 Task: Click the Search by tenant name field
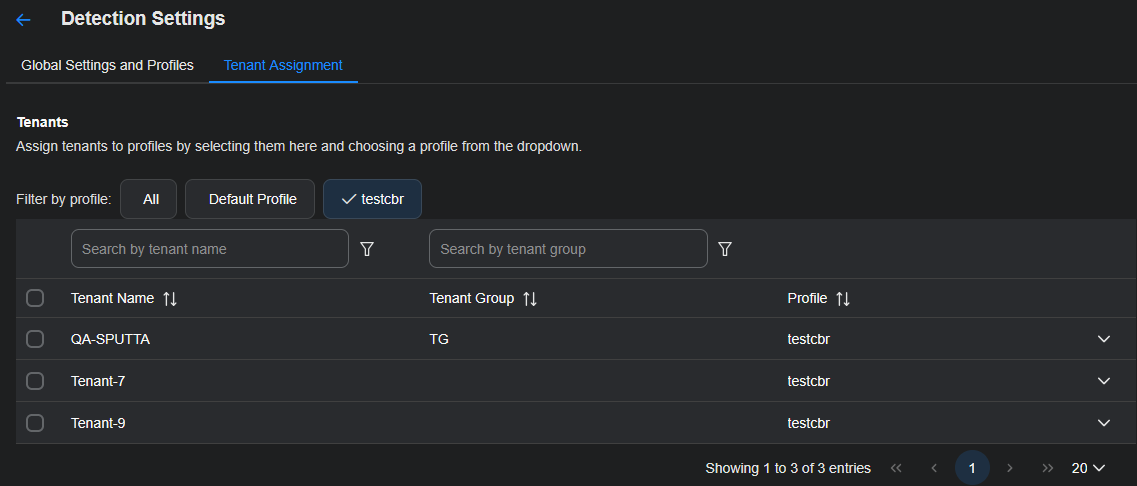point(209,249)
